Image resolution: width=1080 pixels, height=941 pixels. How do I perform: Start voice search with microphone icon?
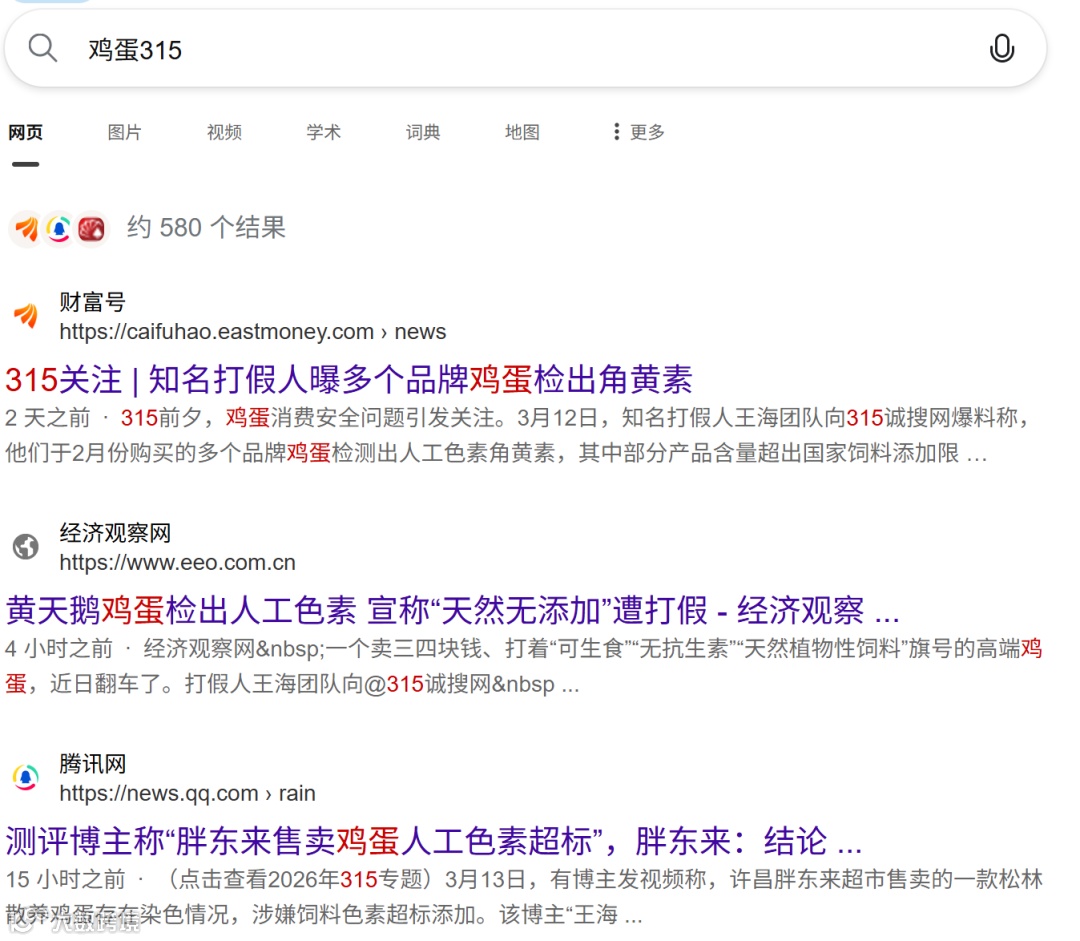coord(1001,48)
